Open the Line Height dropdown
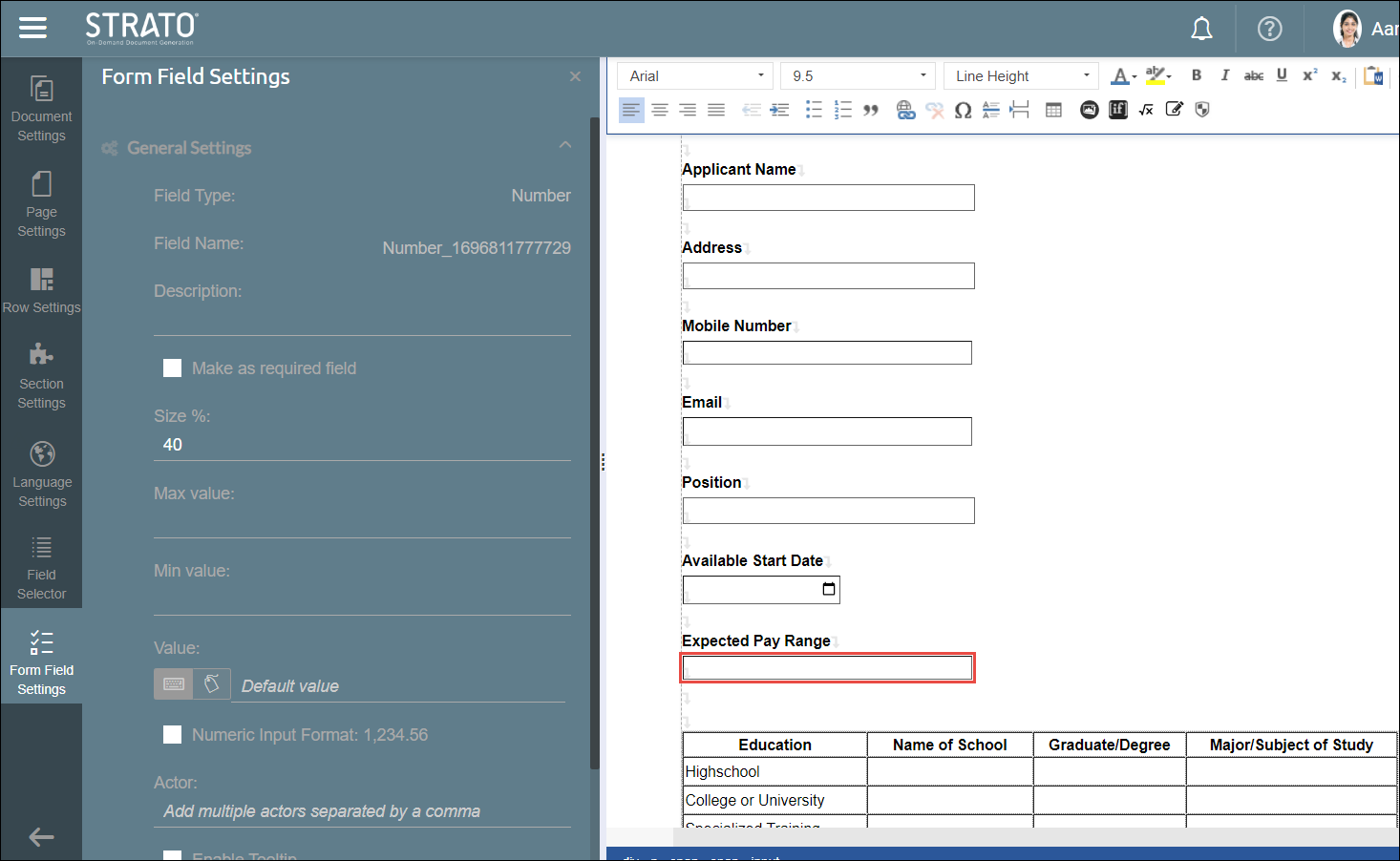Screen dimensions: 1400x861 point(1021,76)
